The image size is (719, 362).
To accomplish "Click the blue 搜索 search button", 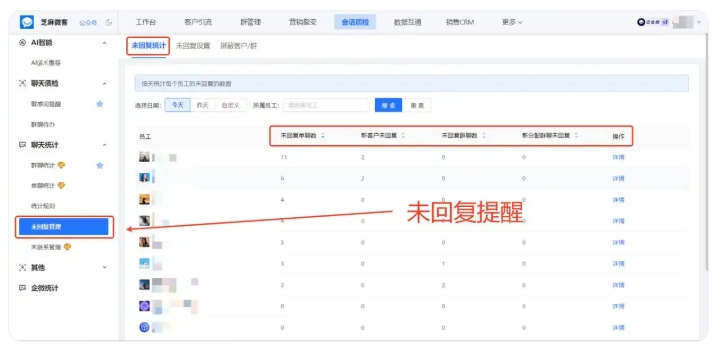I will 388,105.
